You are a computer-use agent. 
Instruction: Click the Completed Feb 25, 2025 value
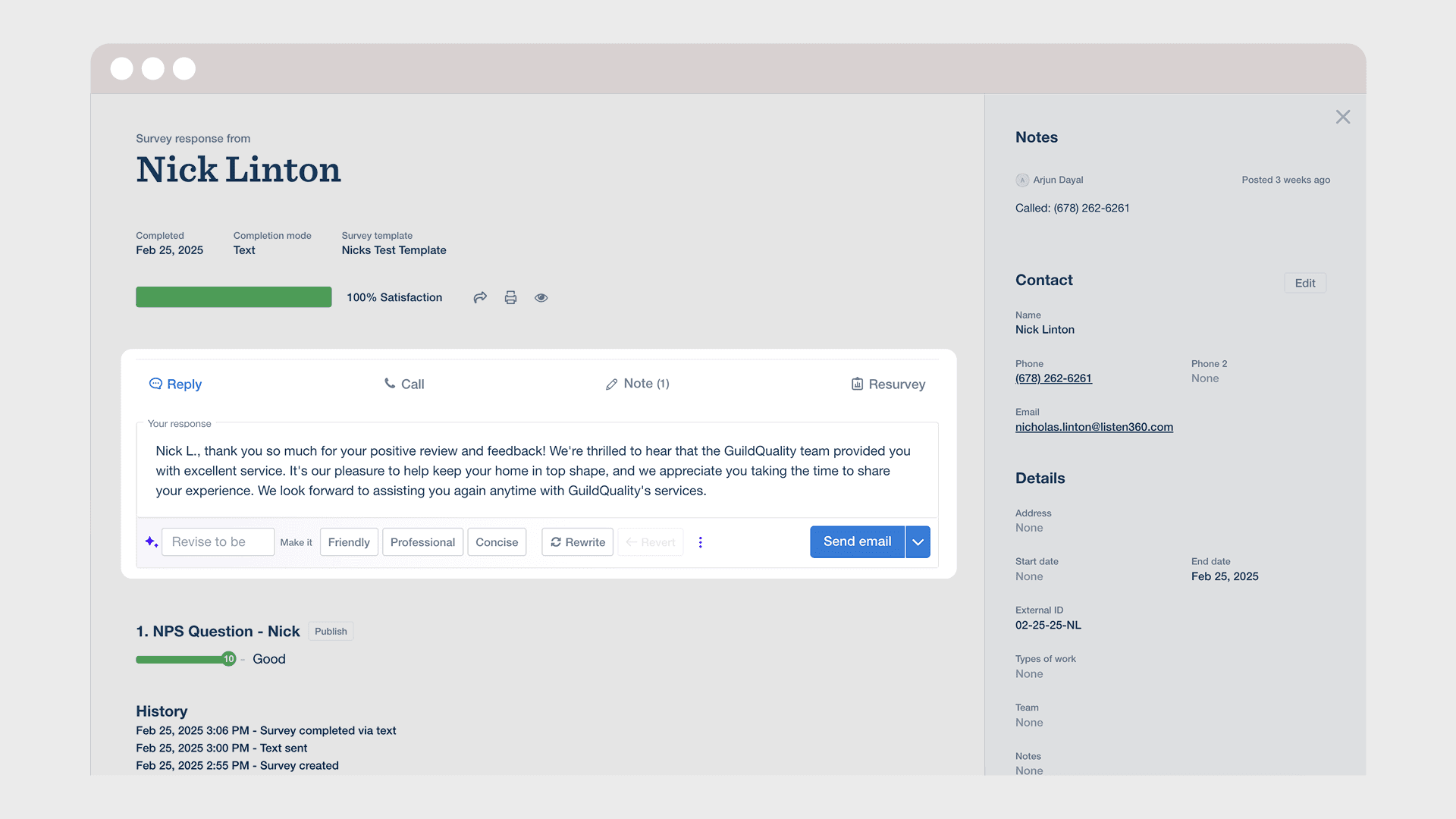[x=169, y=250]
